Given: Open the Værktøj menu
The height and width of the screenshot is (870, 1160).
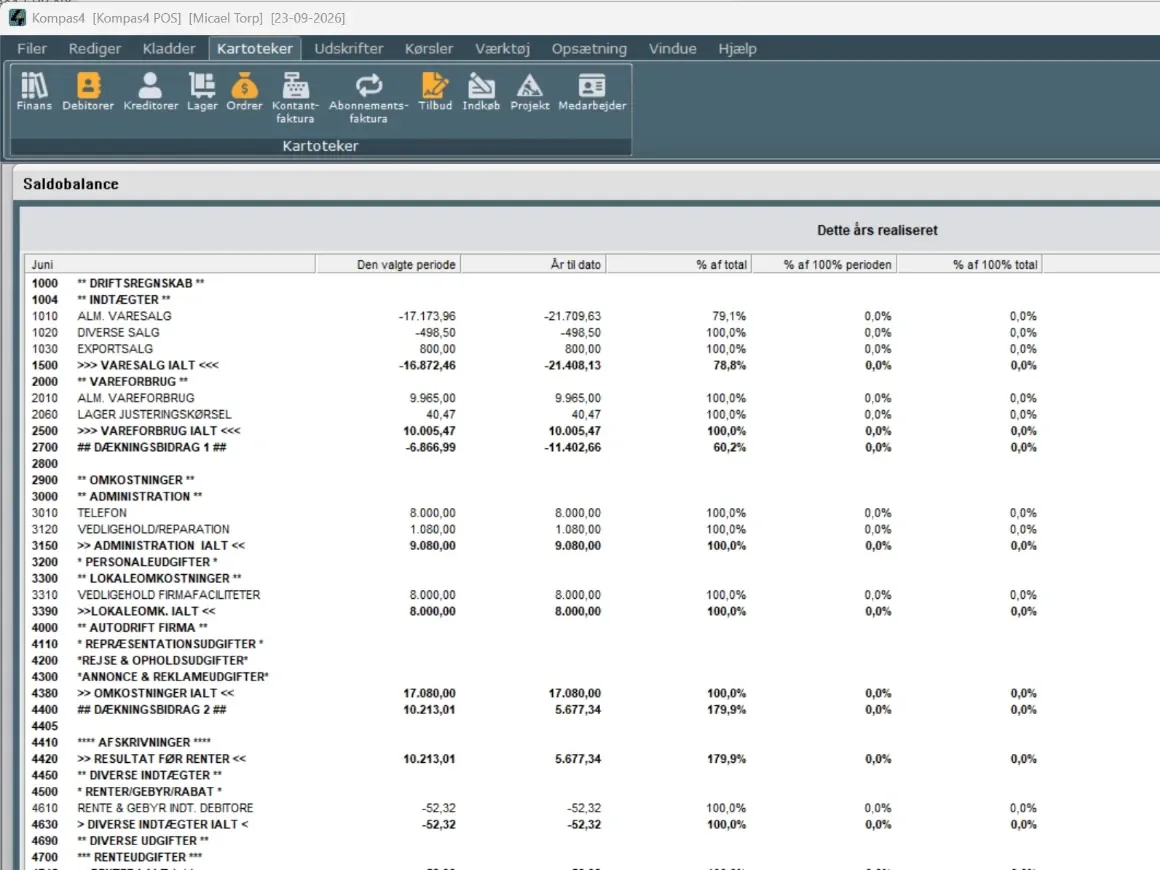Looking at the screenshot, I should pyautogui.click(x=502, y=49).
